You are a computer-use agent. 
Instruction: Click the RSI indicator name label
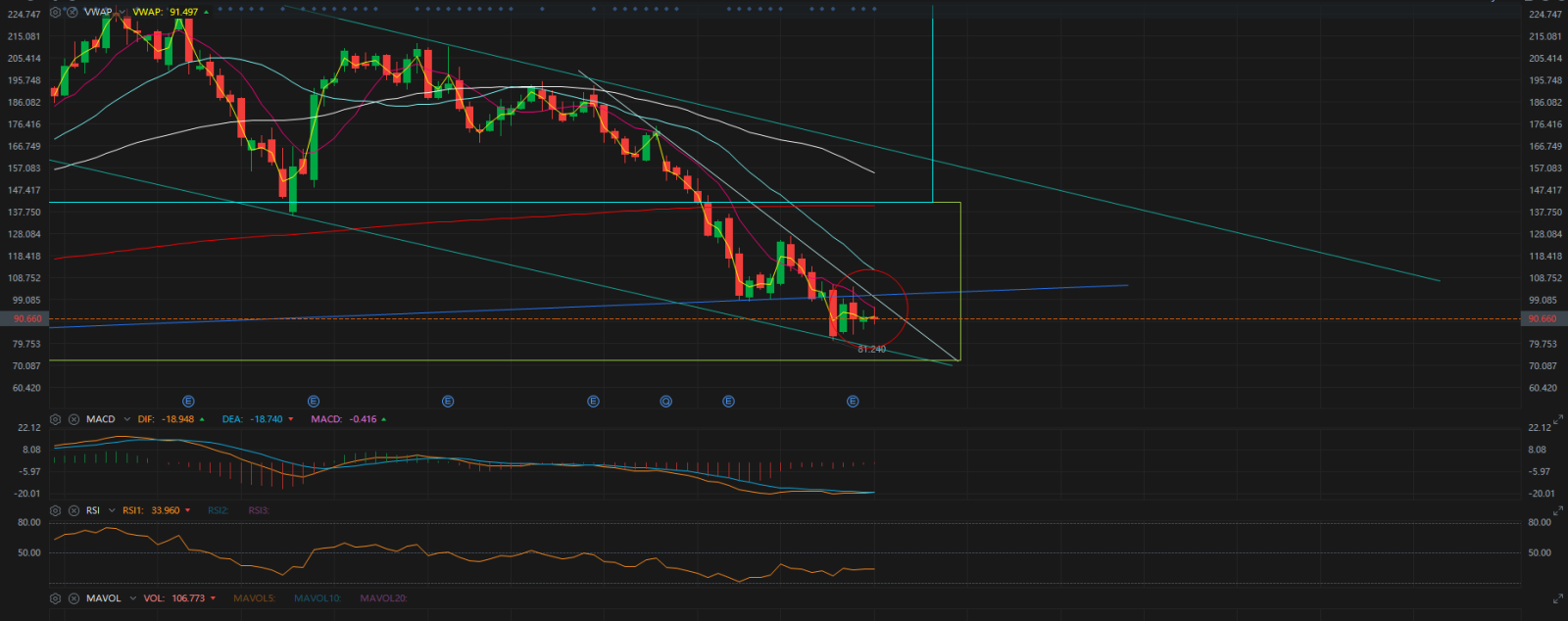point(93,510)
